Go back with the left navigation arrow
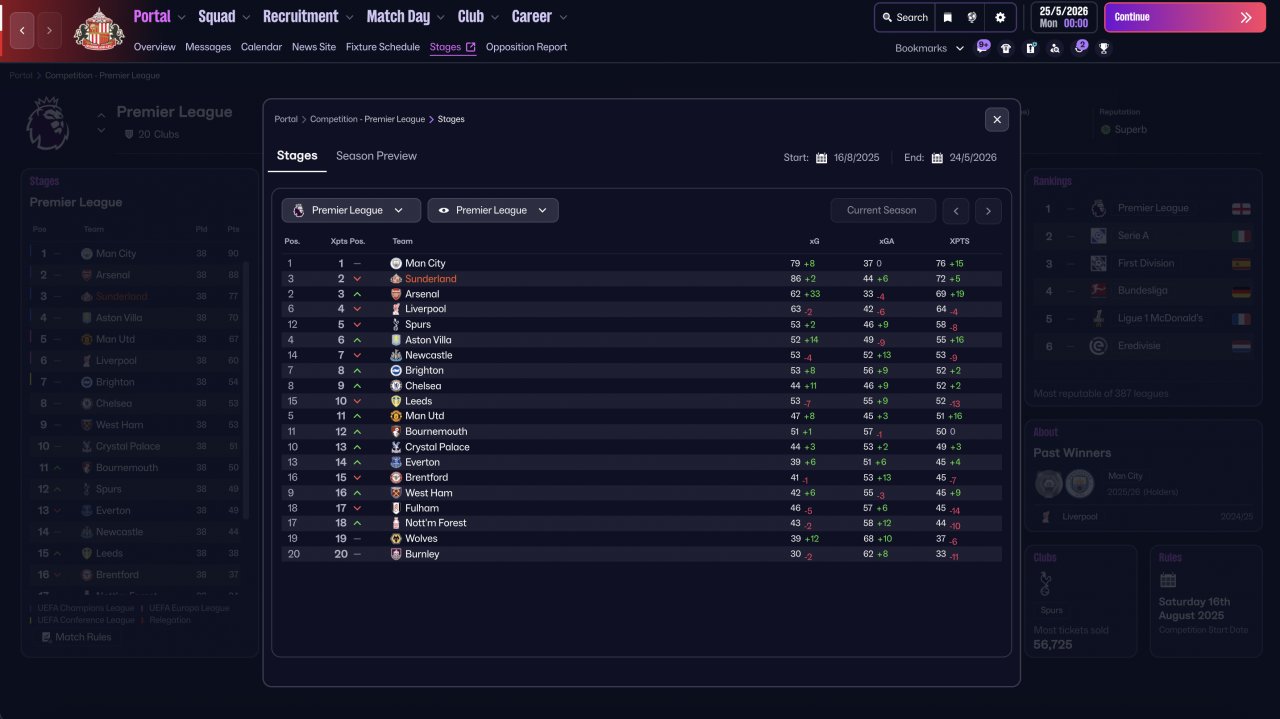The height and width of the screenshot is (719, 1280). (22, 30)
